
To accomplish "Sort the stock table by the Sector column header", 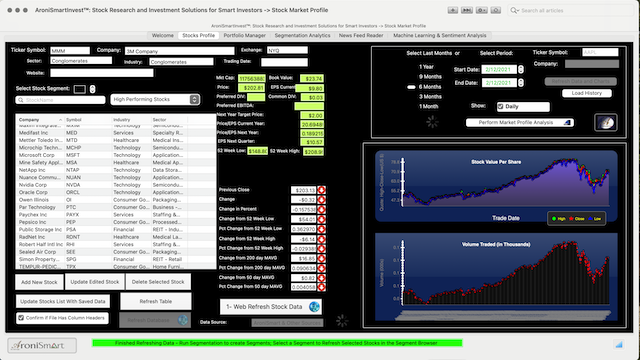I will (x=169, y=120).
